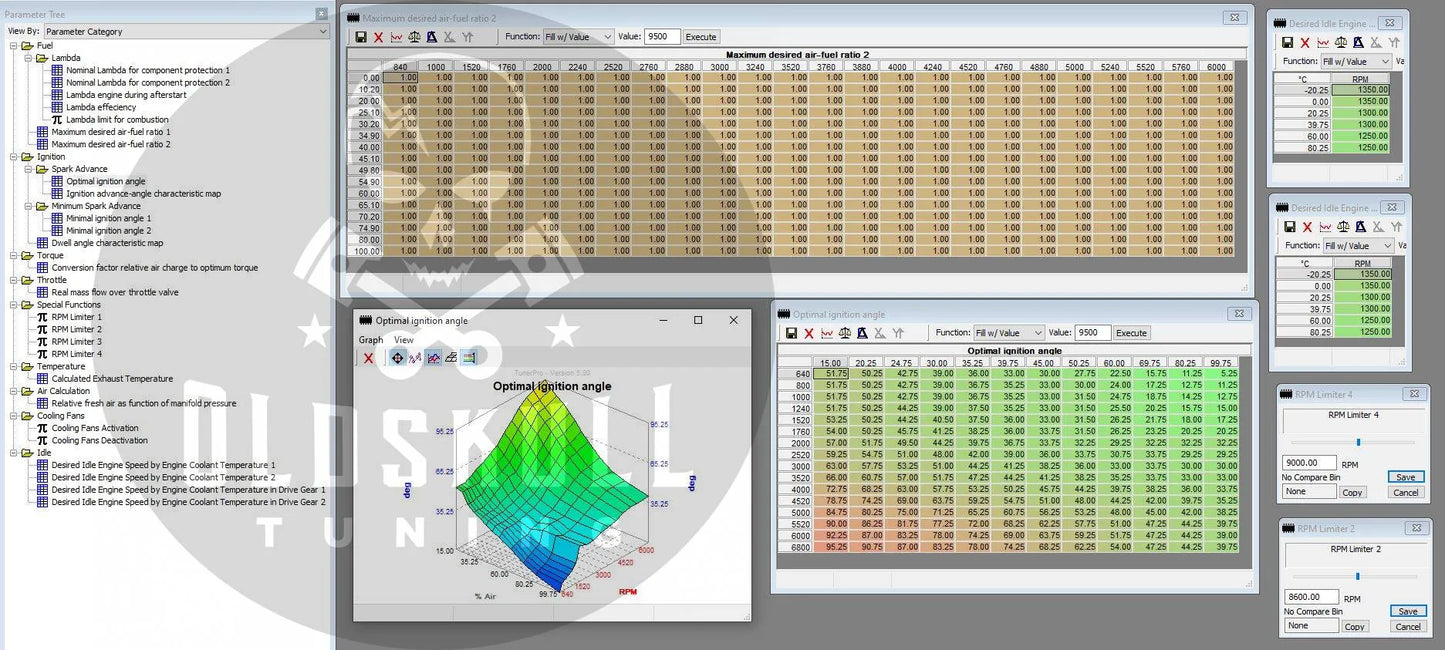The width and height of the screenshot is (1445, 650).
Task: Open graph view icon in air-fuel ratio toolbar
Action: click(x=396, y=37)
